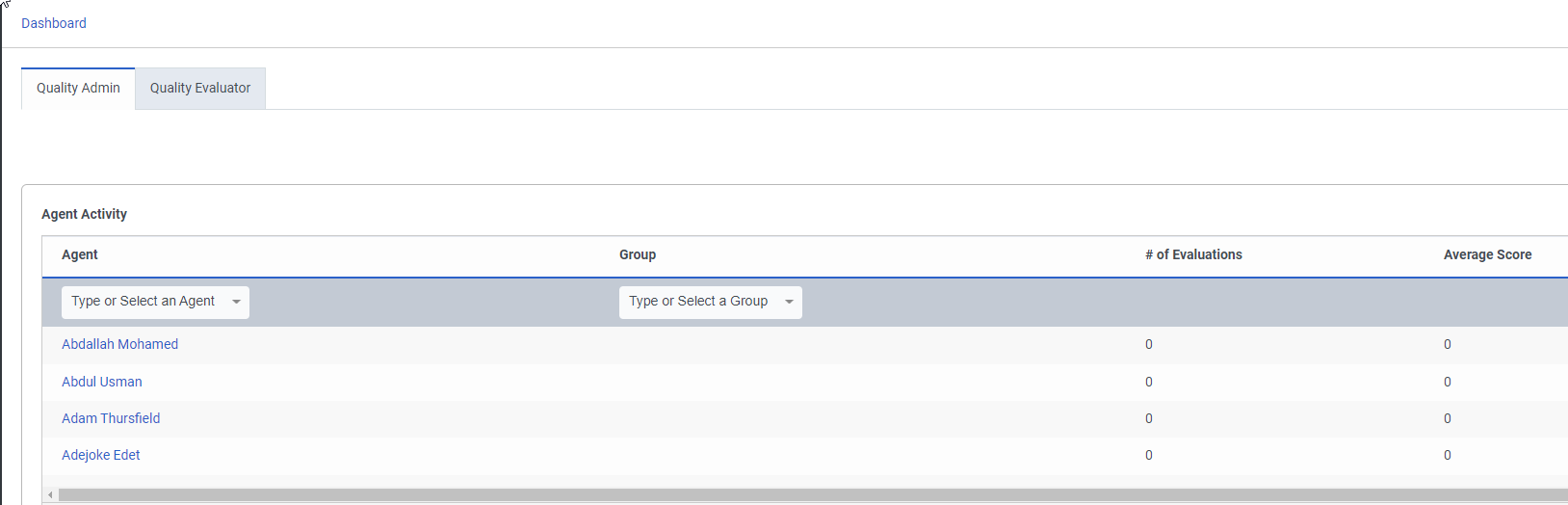Switch to the Quality Evaluator tab
Screen dimensions: 1568x505
coord(200,88)
